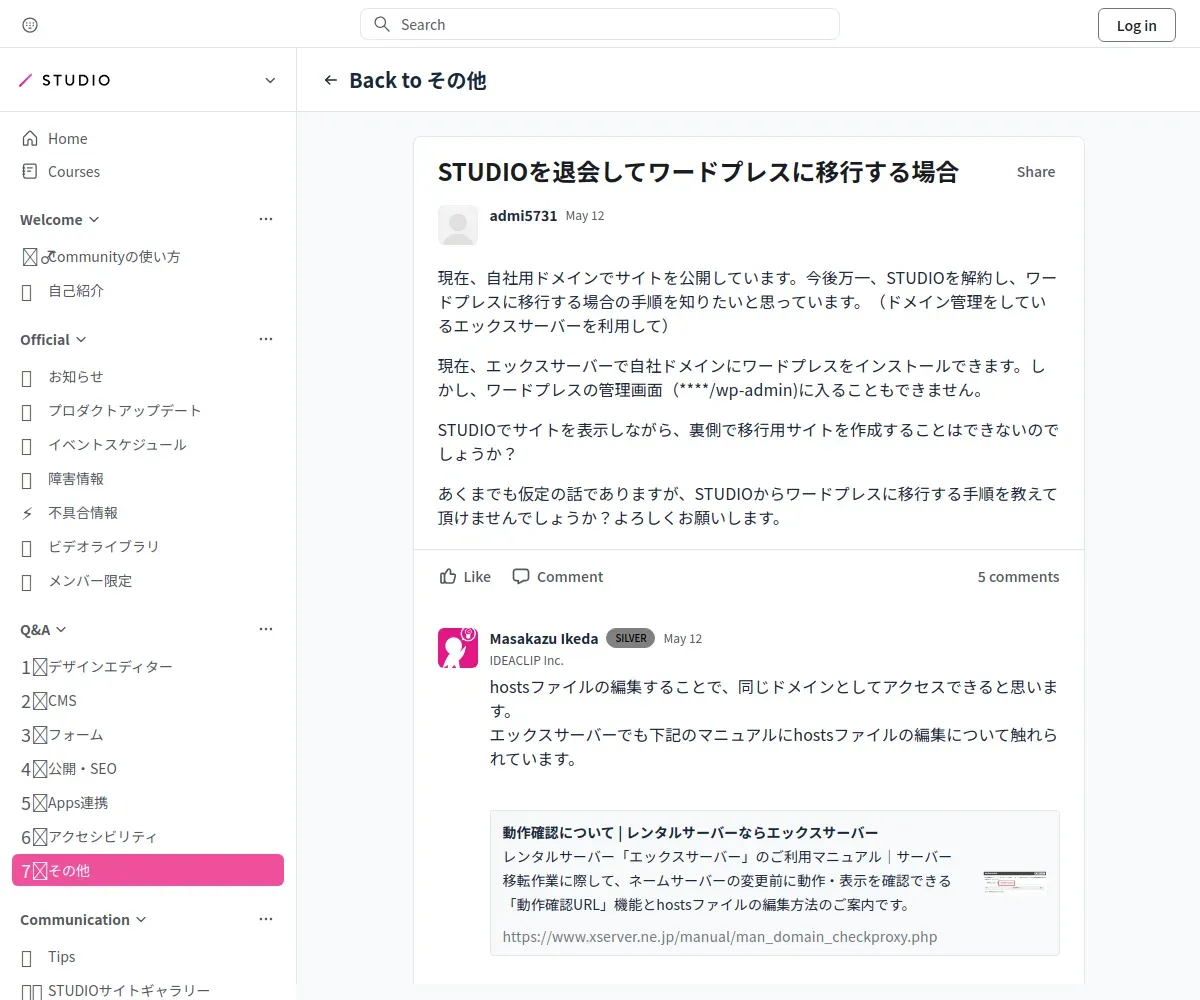Image resolution: width=1200 pixels, height=1000 pixels.
Task: Click 動作確認について link card title
Action: 690,832
